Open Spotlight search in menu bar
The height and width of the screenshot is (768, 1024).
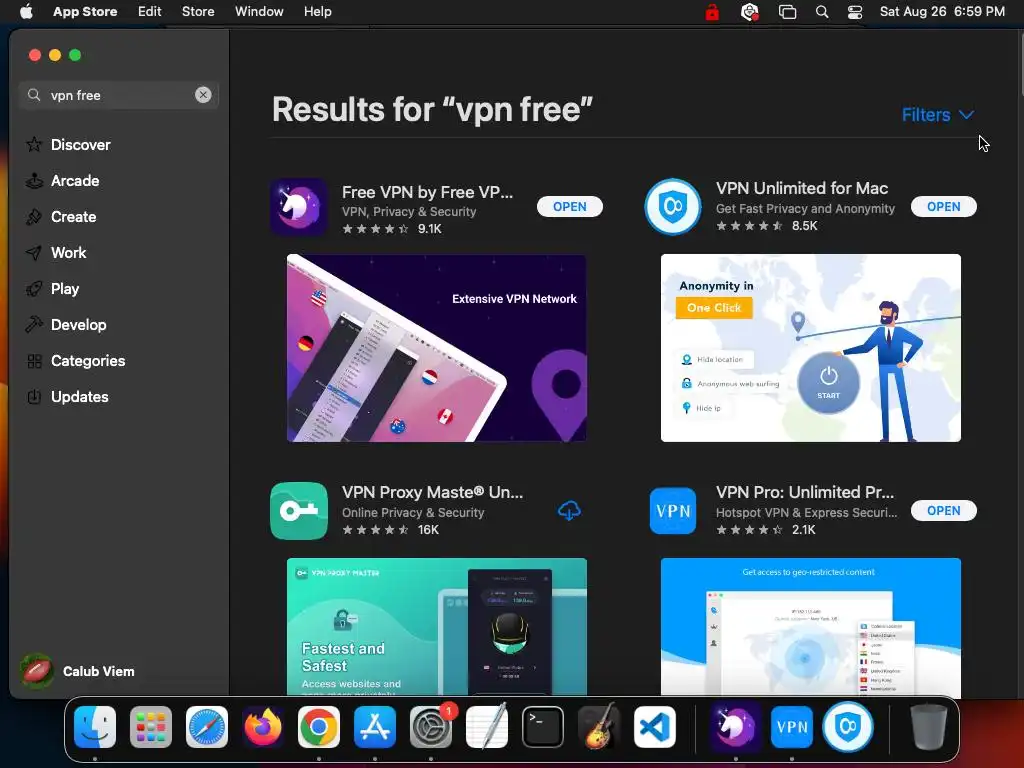822,12
